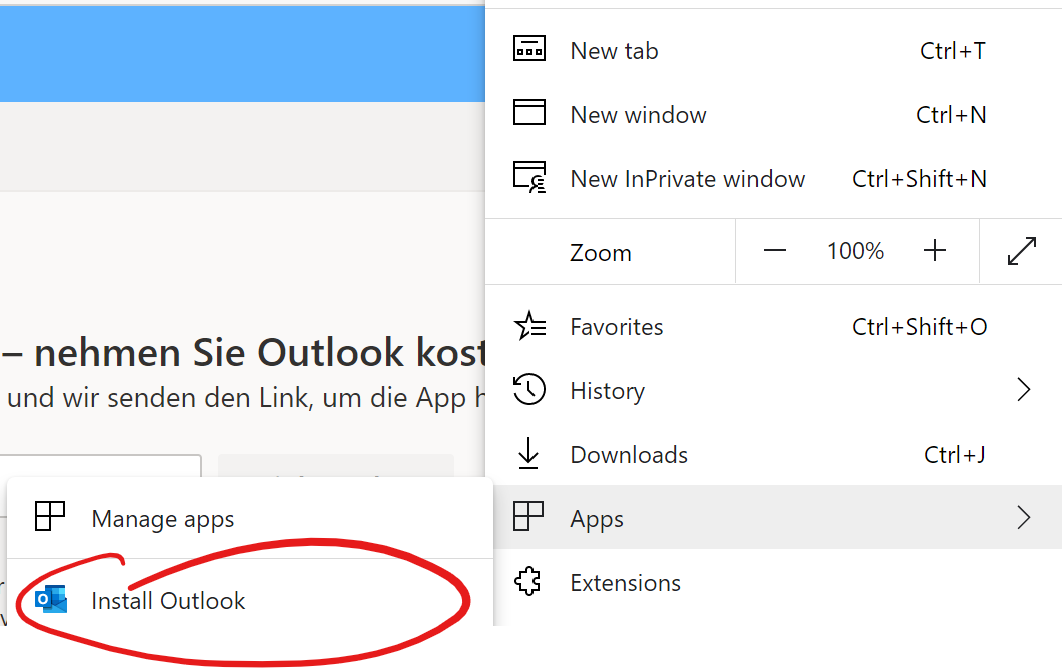
Task: Expand History submenu chevron
Action: point(1023,390)
